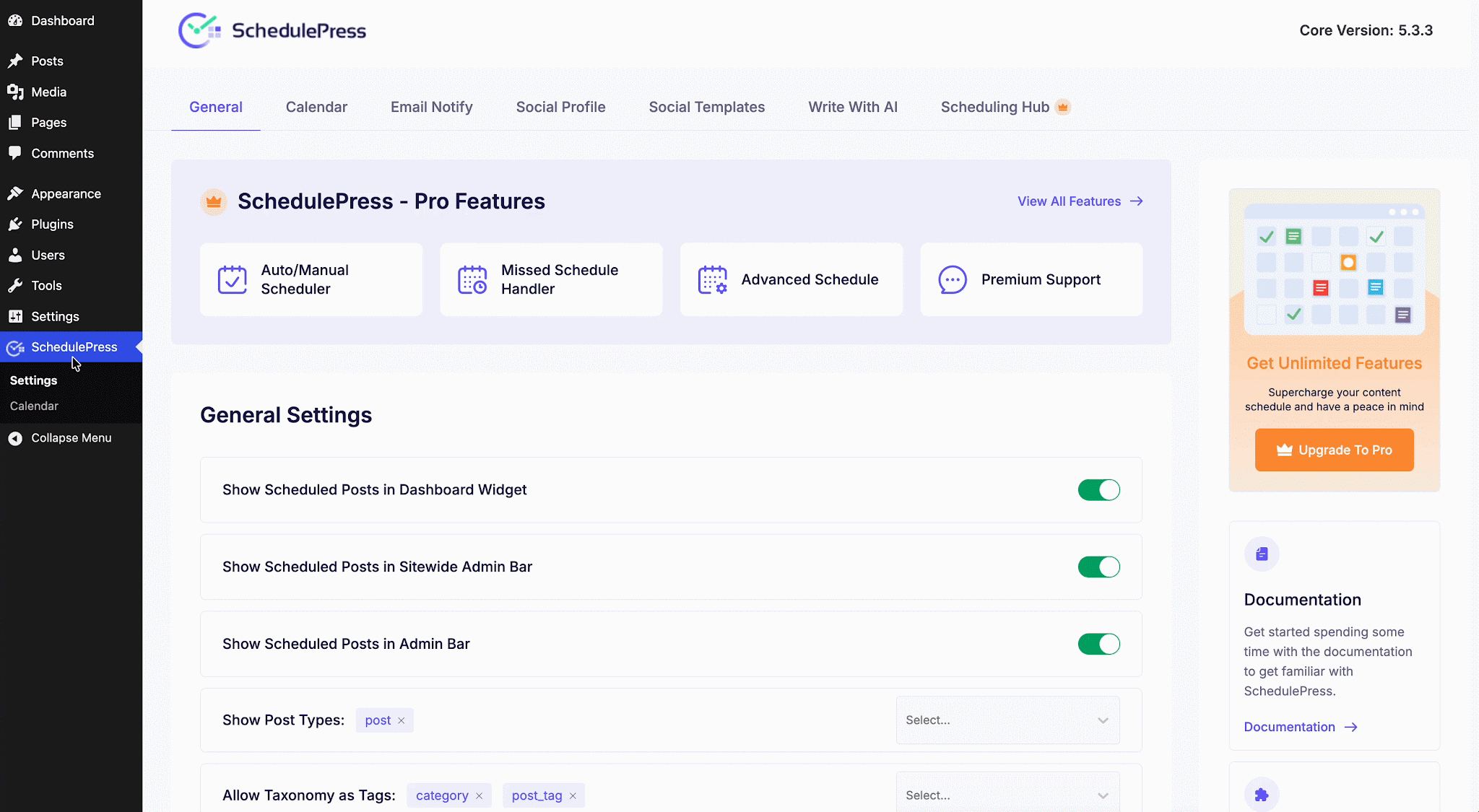Click the Plugins plug icon
The height and width of the screenshot is (812, 1479).
click(x=15, y=224)
